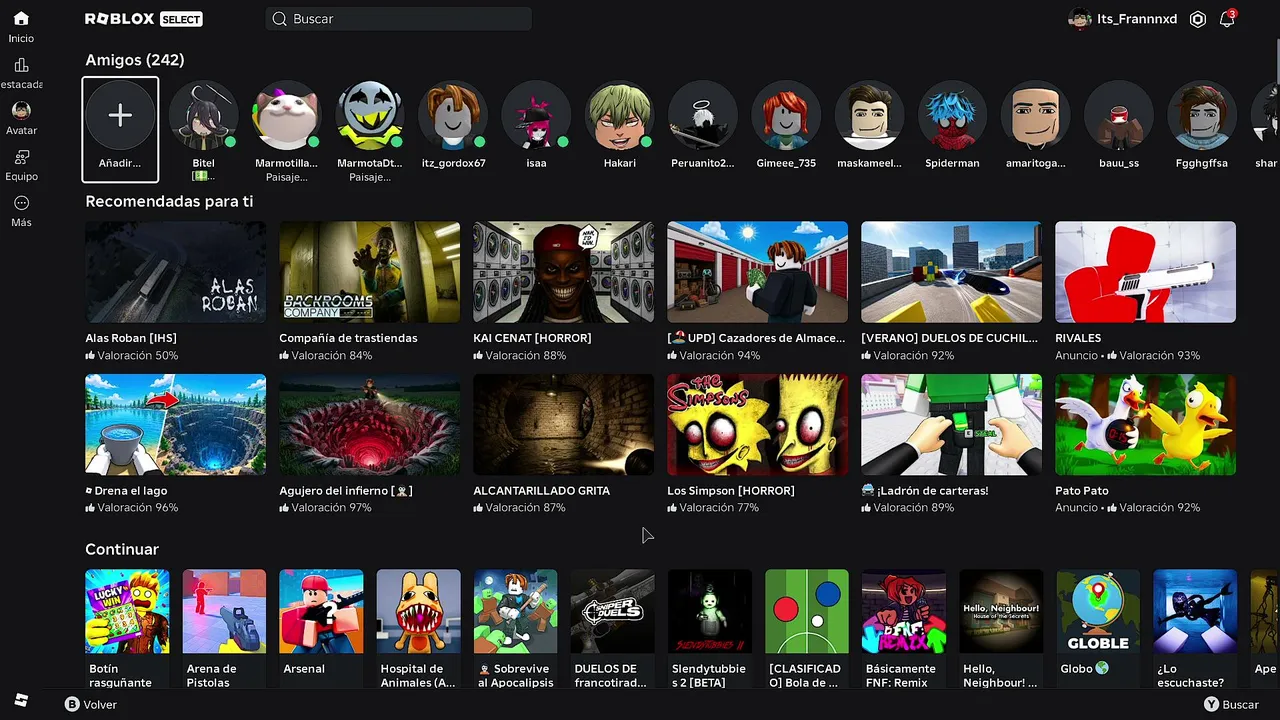The height and width of the screenshot is (720, 1280).
Task: Open friend Fgghgffsa's avatar
Action: (1202, 116)
